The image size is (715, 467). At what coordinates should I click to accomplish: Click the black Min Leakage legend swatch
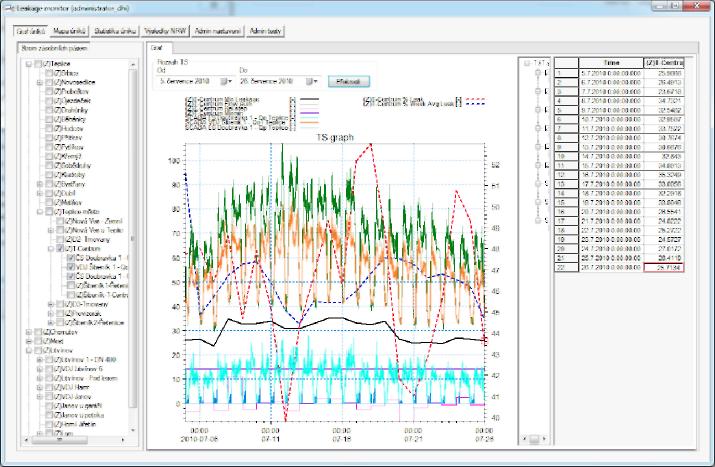(x=310, y=99)
